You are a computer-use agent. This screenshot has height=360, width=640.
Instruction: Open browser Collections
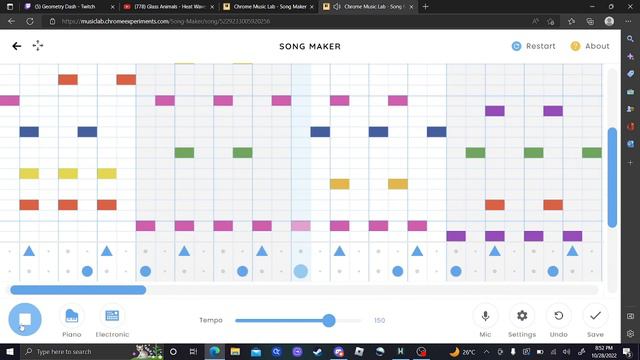590,22
